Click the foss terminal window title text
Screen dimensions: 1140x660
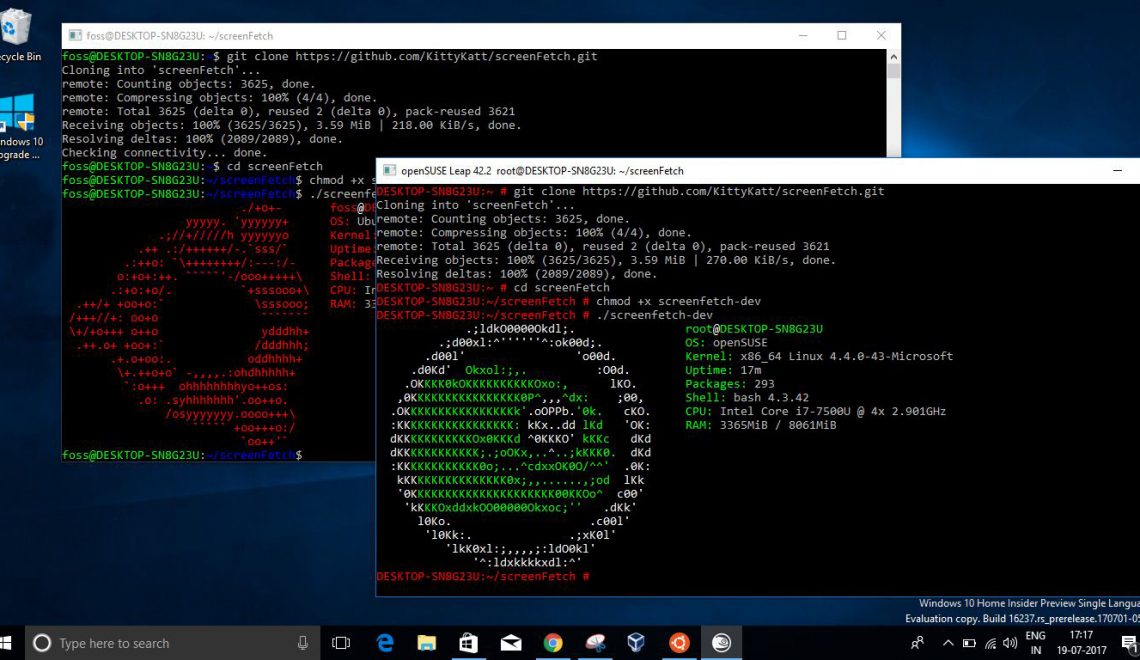coord(180,36)
